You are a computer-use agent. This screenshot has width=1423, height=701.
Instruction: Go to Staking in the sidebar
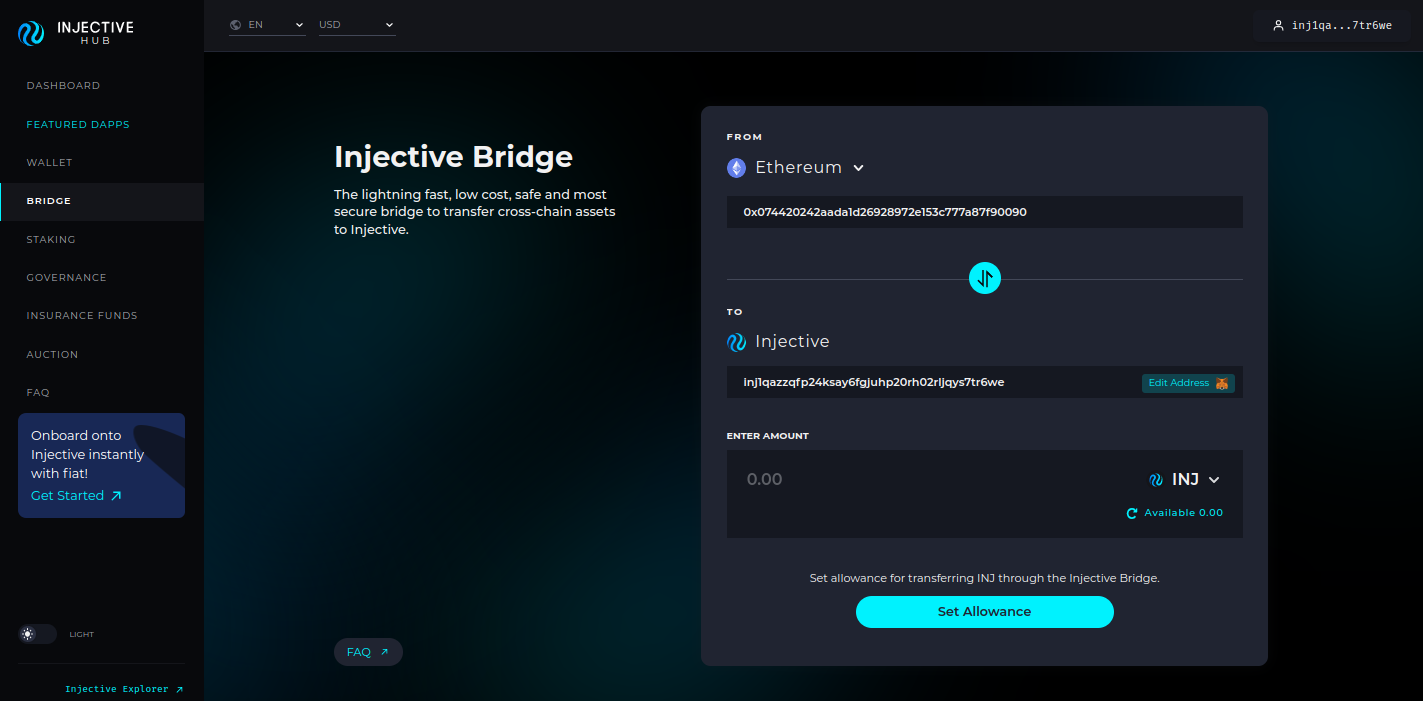pyautogui.click(x=51, y=240)
